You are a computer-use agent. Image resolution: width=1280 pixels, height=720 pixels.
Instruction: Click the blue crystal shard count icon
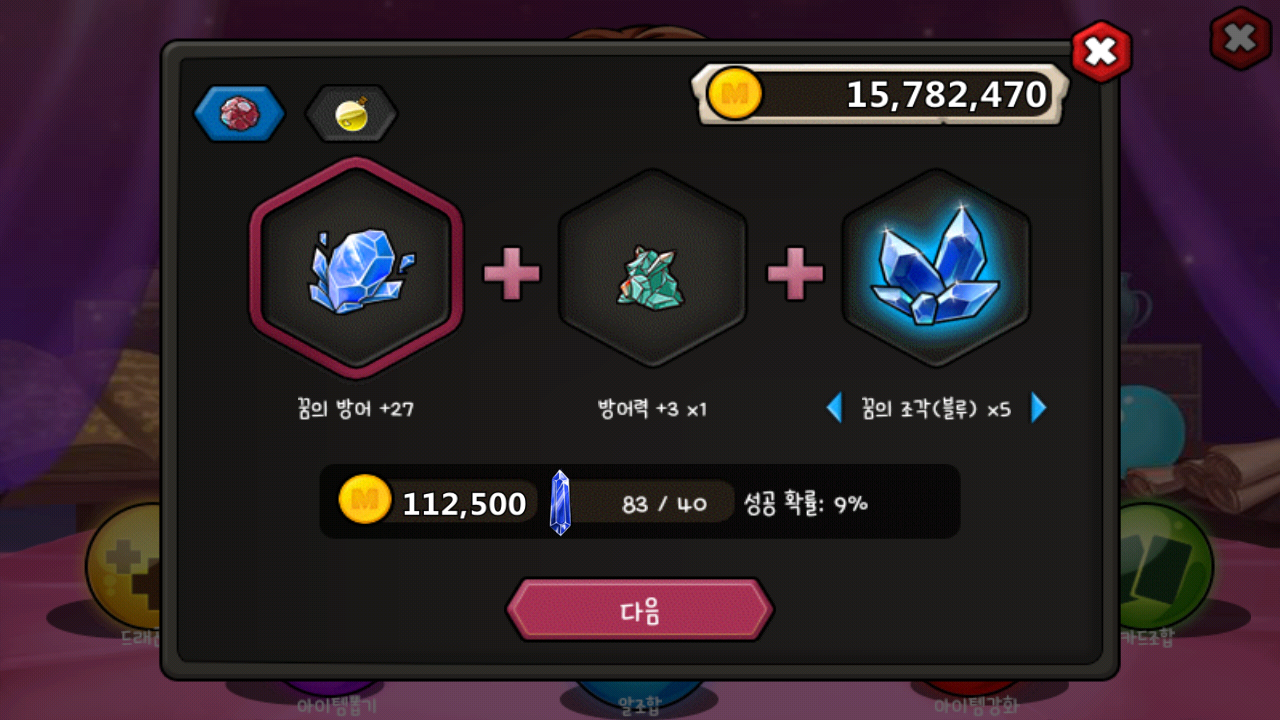click(560, 502)
